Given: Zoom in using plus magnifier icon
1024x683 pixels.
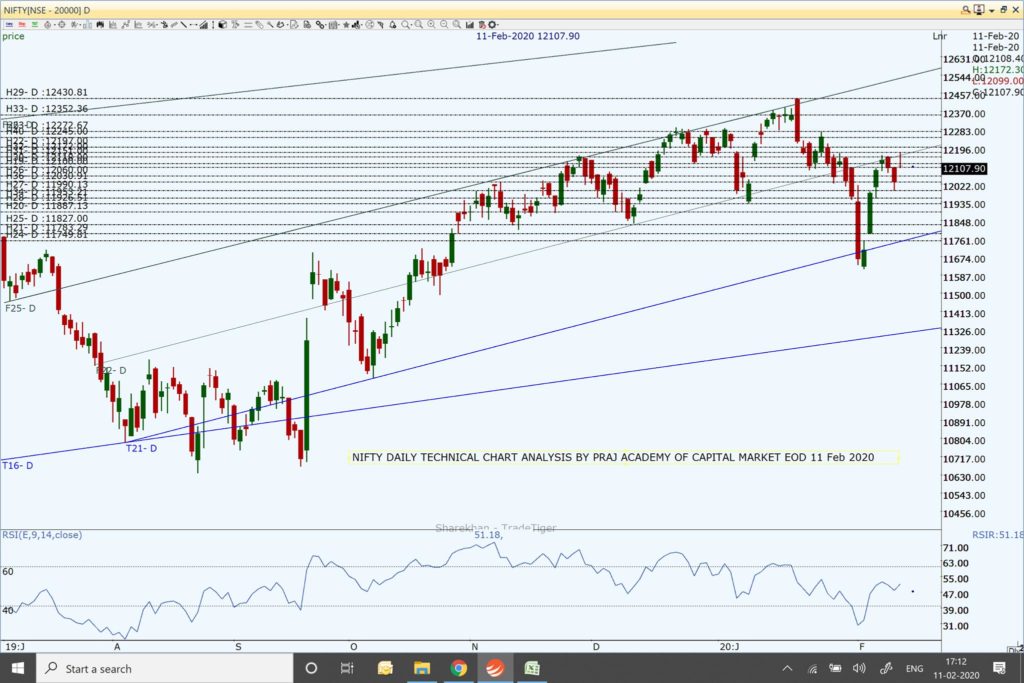Looking at the screenshot, I should 431,25.
